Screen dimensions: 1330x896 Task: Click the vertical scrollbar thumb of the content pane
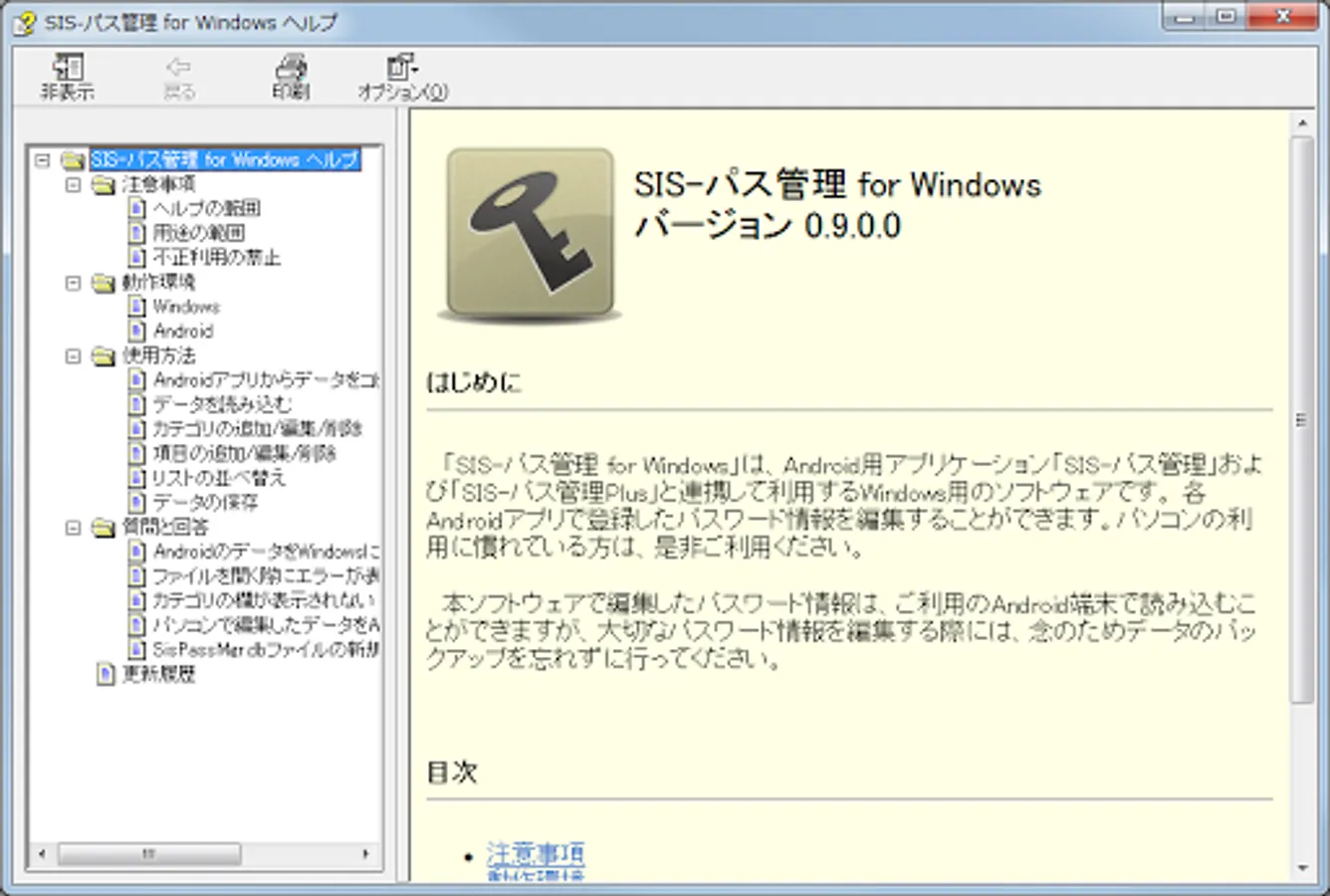point(1302,420)
